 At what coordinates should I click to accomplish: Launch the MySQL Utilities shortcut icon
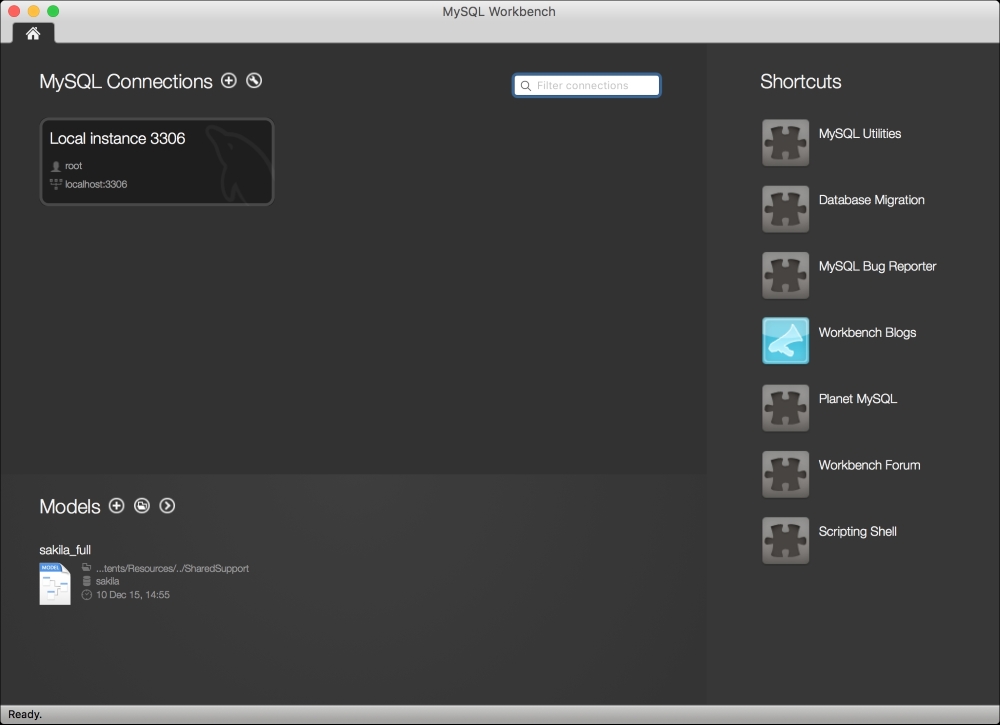coord(786,143)
